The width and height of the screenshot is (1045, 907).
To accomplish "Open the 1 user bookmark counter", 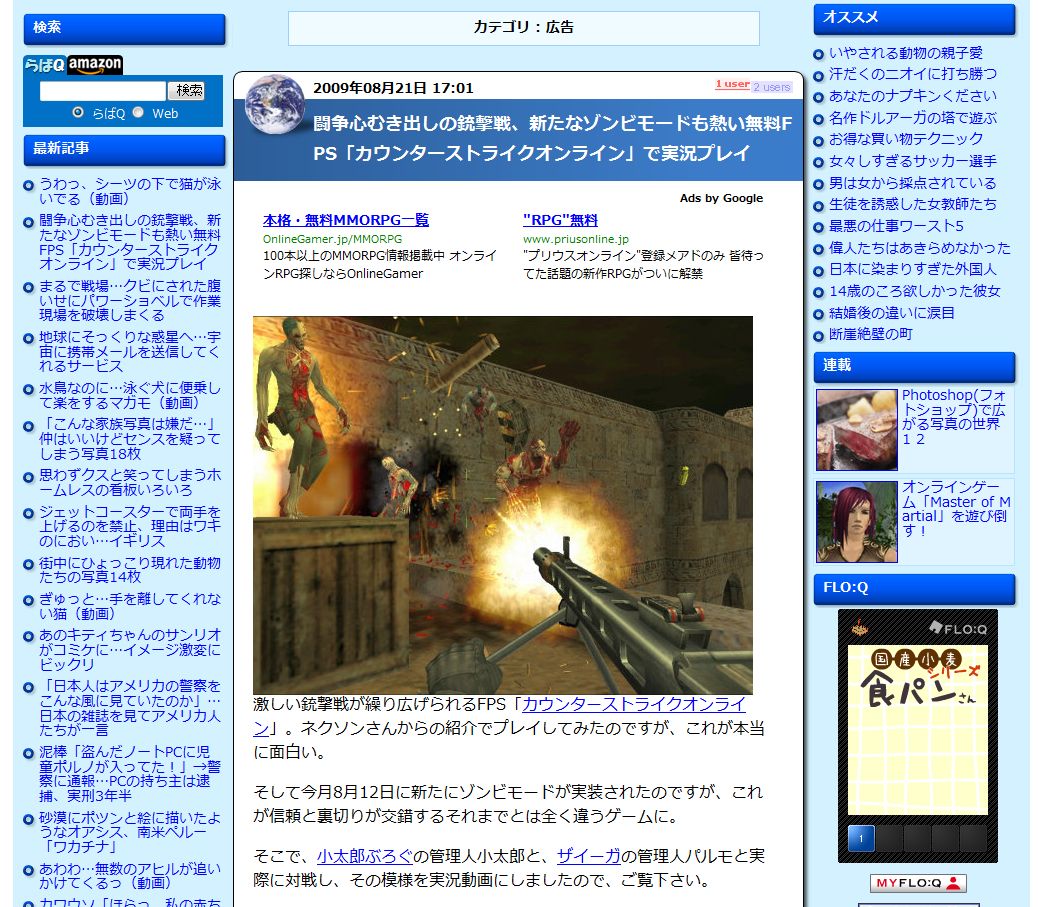I will (x=732, y=85).
